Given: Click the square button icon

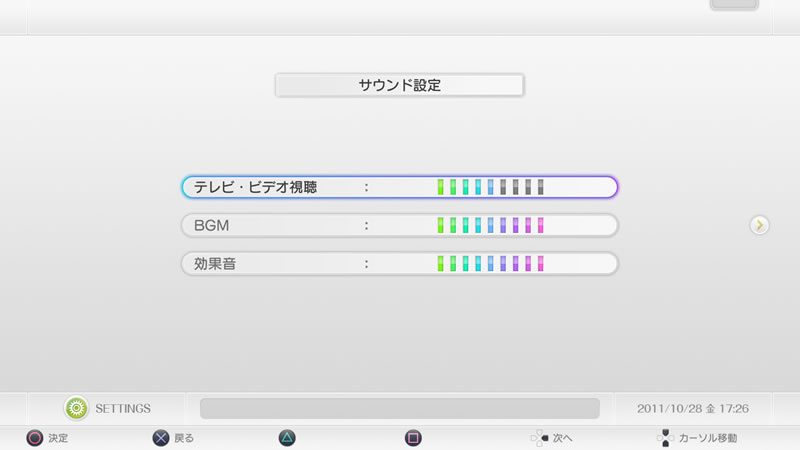Looking at the screenshot, I should point(413,438).
